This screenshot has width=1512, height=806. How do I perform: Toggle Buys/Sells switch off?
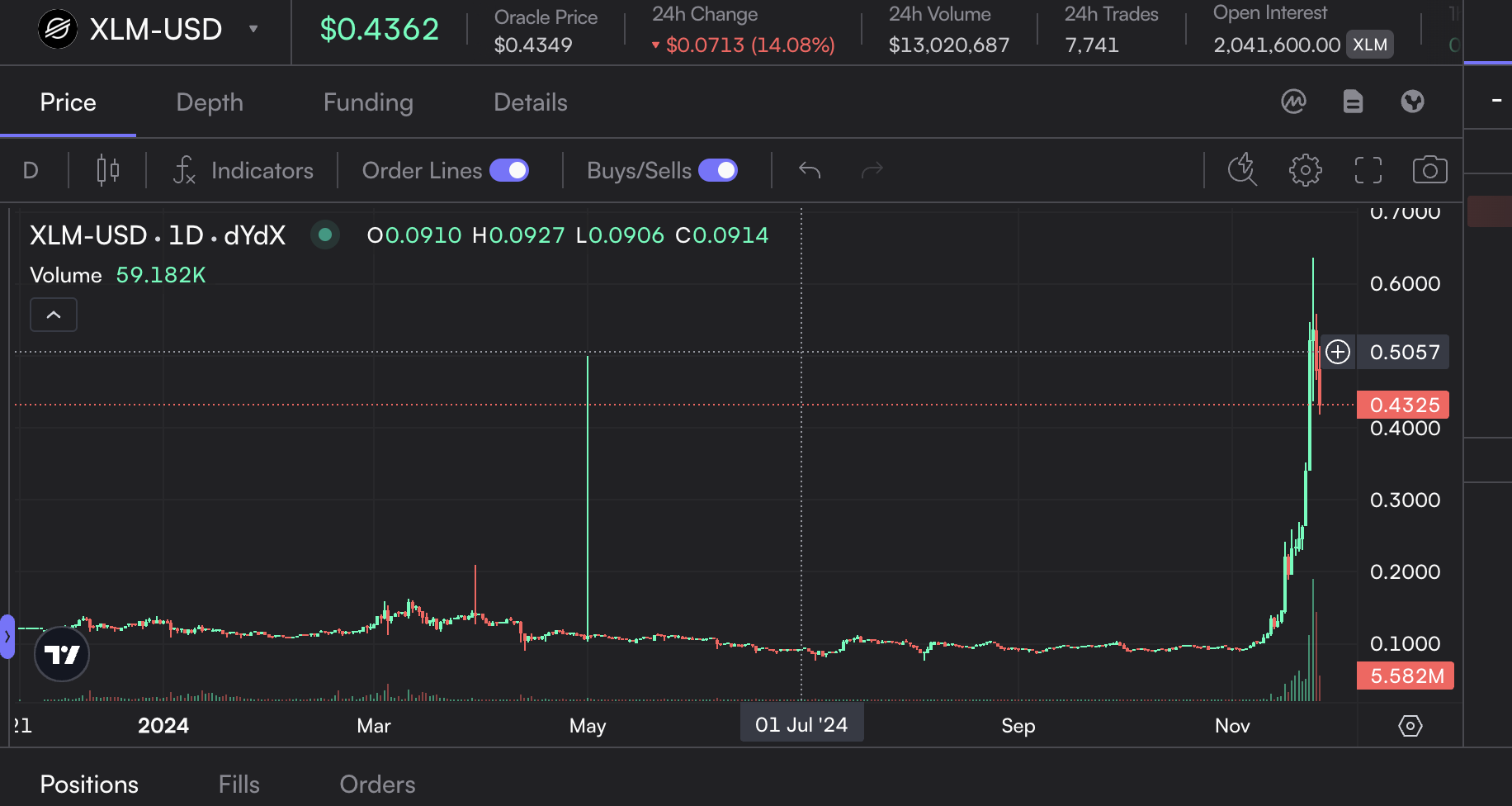click(x=718, y=170)
